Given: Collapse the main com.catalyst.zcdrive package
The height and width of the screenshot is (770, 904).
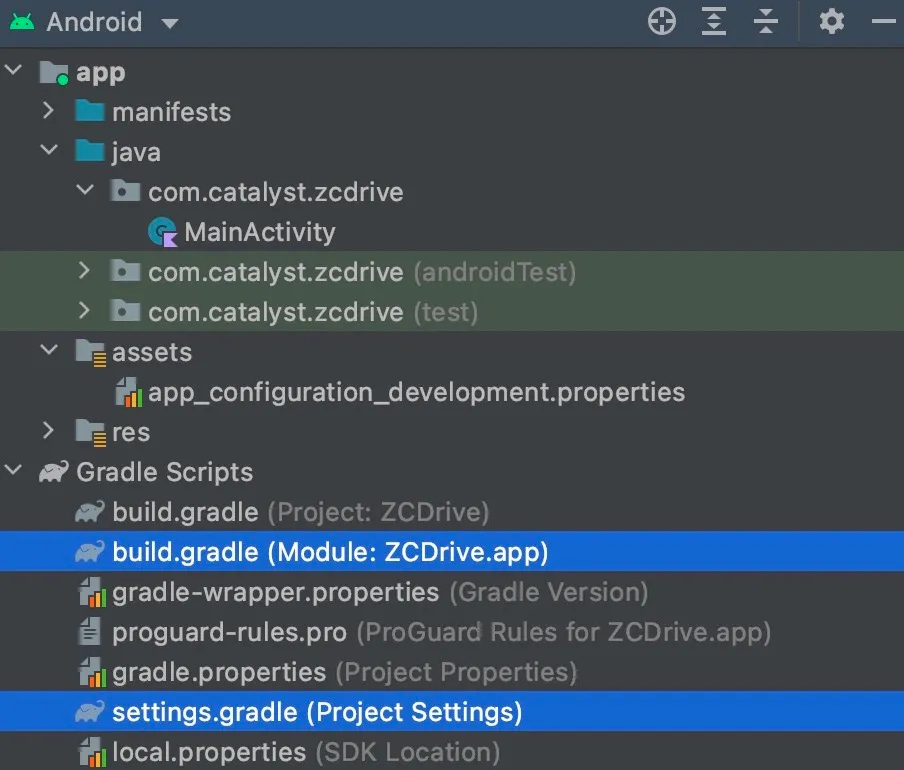Looking at the screenshot, I should (85, 190).
